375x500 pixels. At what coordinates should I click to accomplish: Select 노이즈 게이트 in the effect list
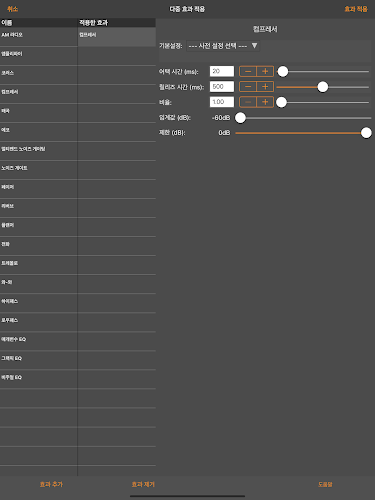39,170
